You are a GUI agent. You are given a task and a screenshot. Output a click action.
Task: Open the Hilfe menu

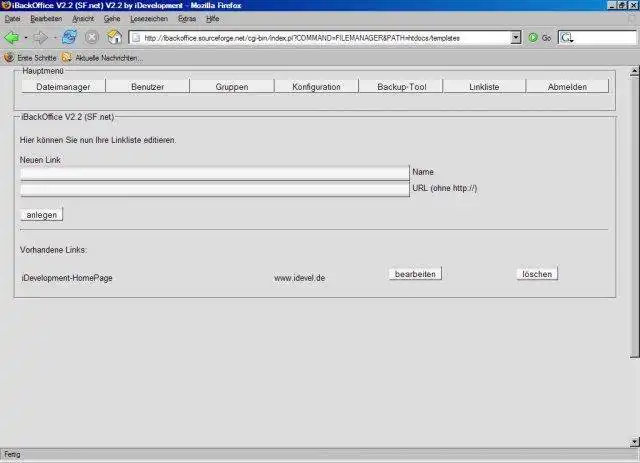pyautogui.click(x=212, y=19)
